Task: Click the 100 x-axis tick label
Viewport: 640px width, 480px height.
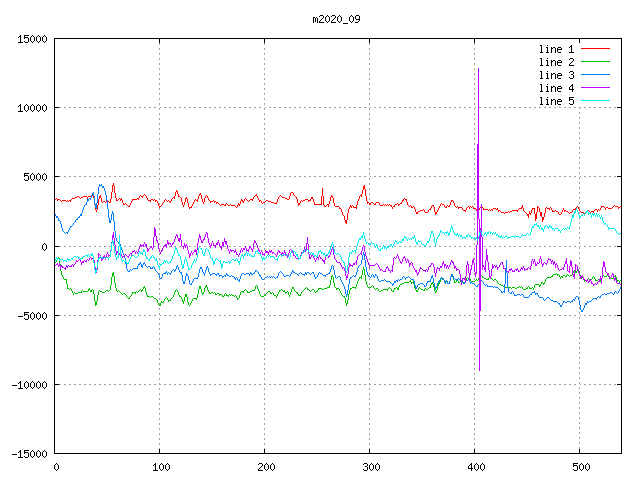Action: click(x=160, y=467)
